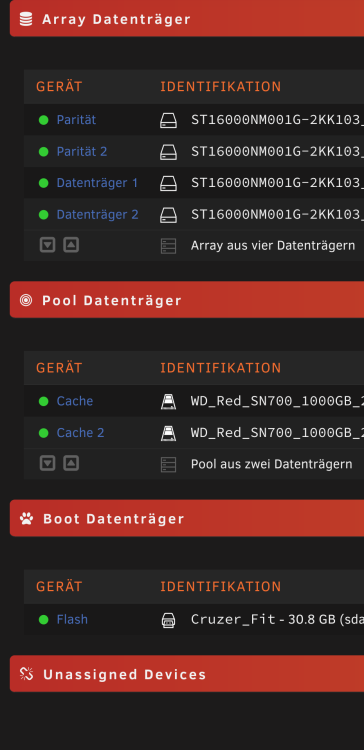364x750 pixels.
Task: Click IDENTIFIKATION column header in Pool table
Action: click(221, 368)
